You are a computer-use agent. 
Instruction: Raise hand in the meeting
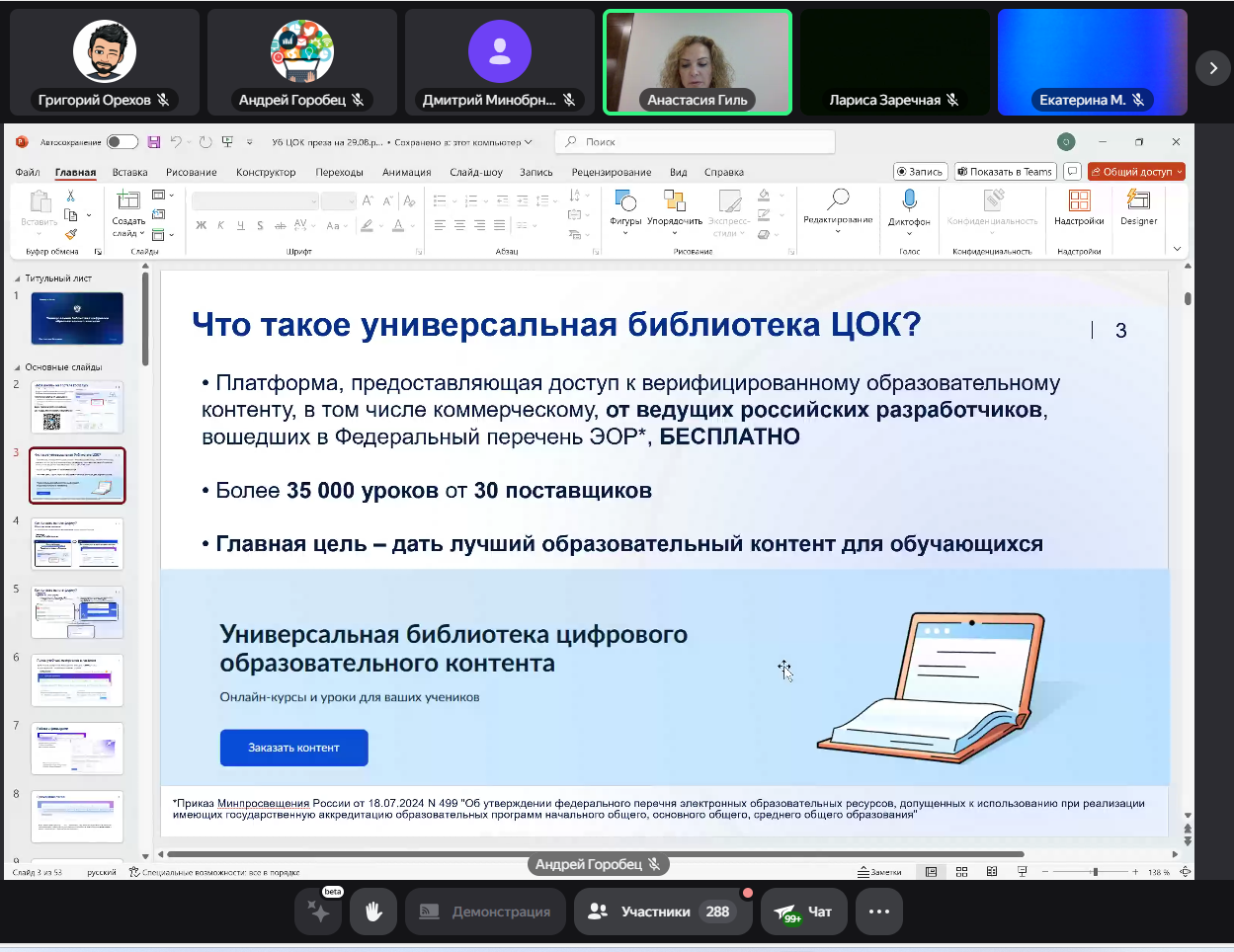373,912
